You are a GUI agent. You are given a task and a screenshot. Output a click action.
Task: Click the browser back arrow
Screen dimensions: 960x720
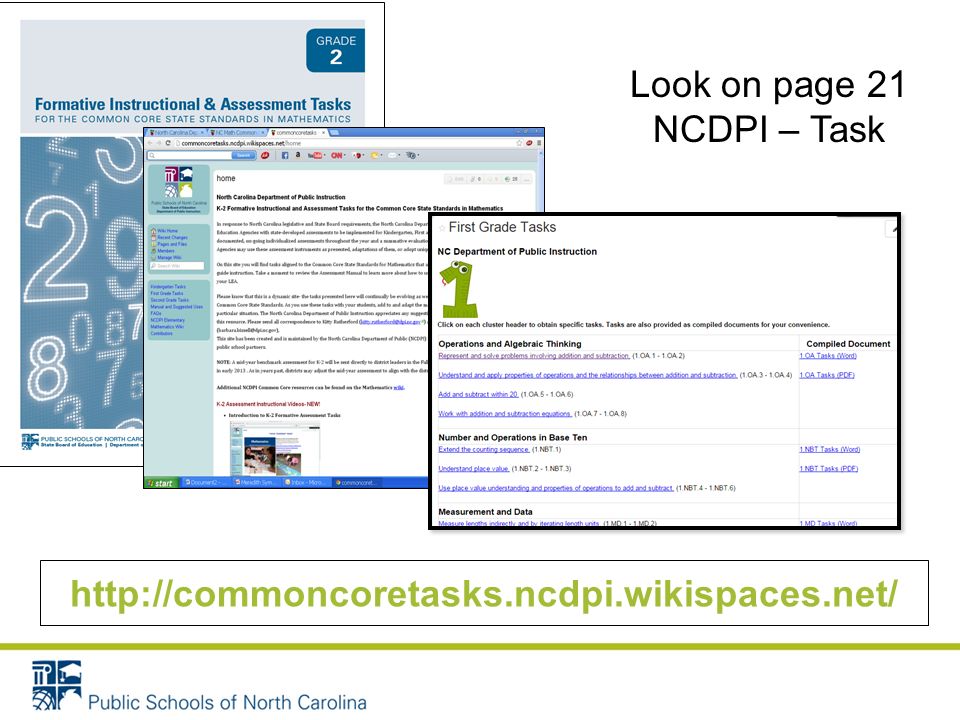151,143
